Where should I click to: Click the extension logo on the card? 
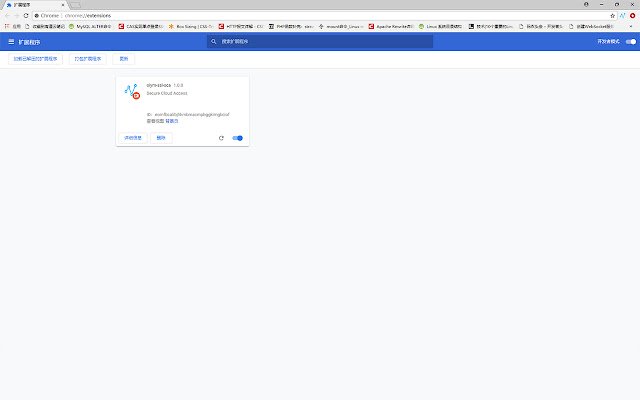(x=132, y=91)
